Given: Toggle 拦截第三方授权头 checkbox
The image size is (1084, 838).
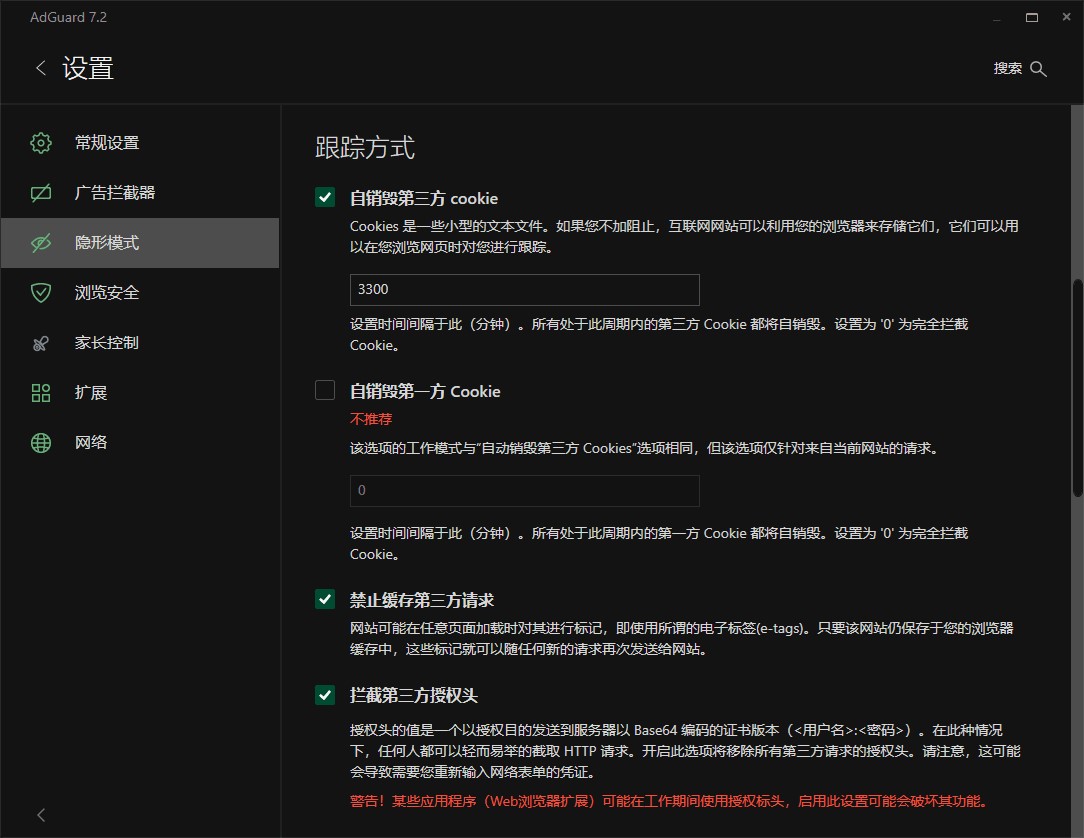Looking at the screenshot, I should [x=325, y=695].
